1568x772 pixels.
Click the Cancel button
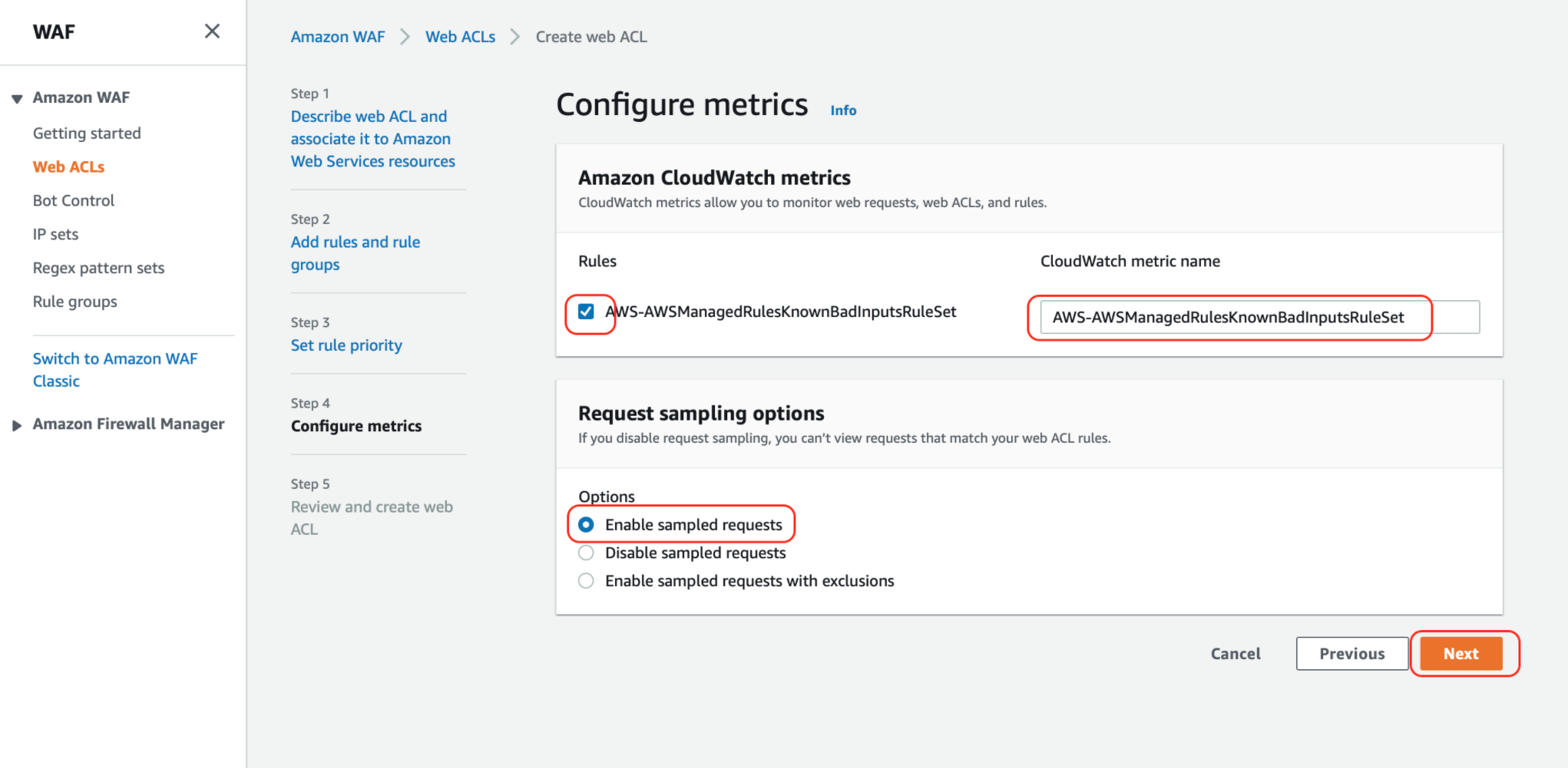click(1236, 654)
